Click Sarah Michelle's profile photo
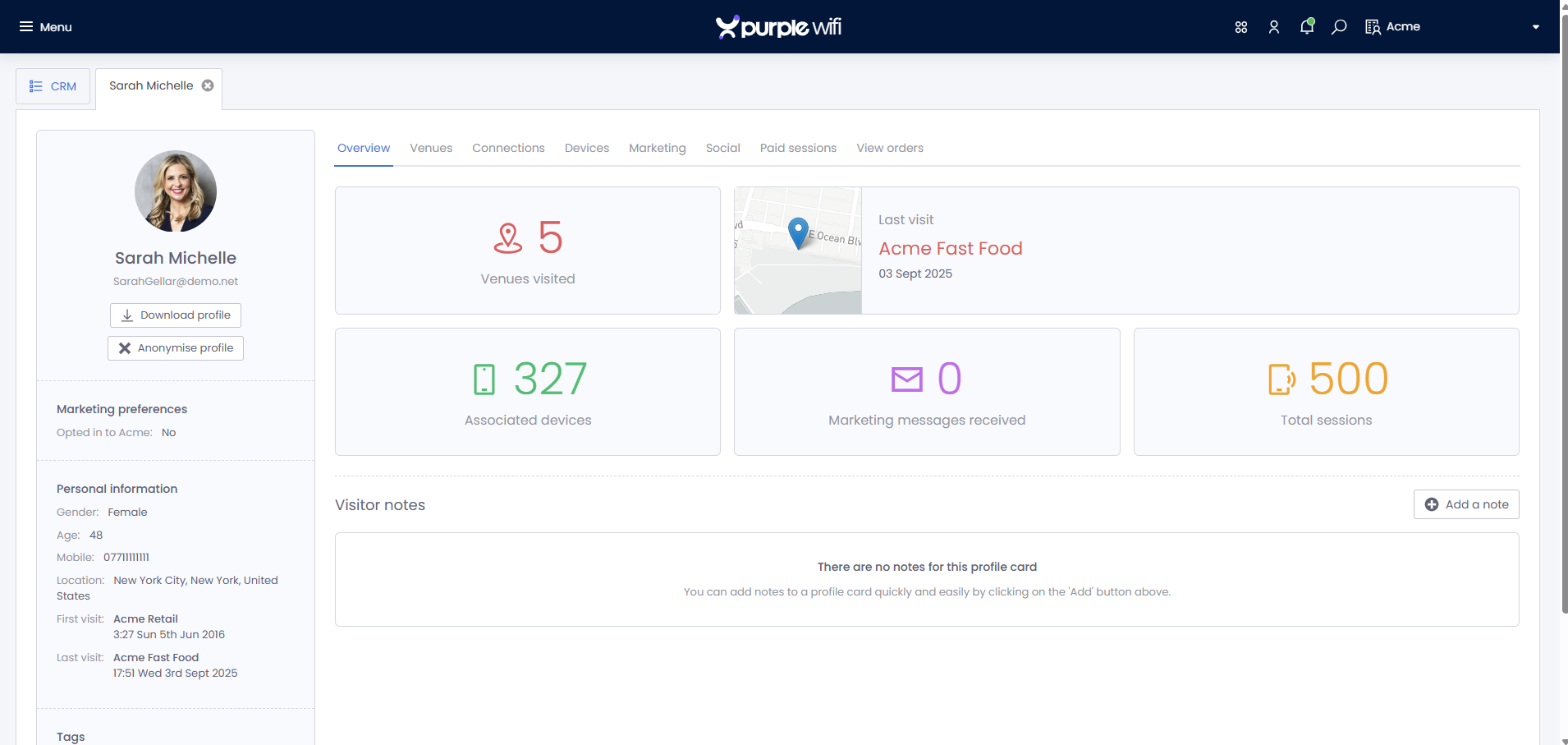 click(176, 191)
